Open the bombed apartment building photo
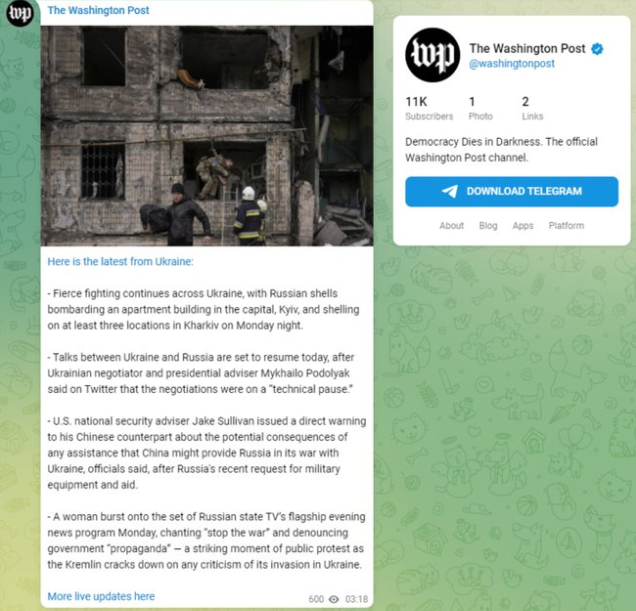Image resolution: width=636 pixels, height=611 pixels. [x=207, y=136]
